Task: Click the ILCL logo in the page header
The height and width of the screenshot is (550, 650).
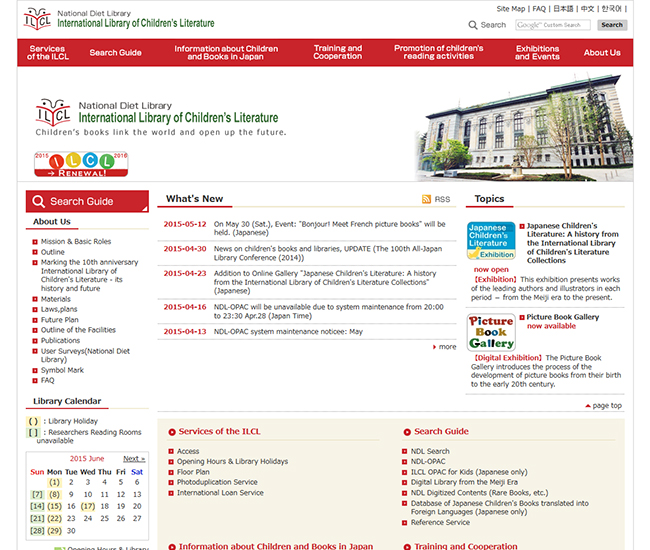Action: click(x=38, y=19)
